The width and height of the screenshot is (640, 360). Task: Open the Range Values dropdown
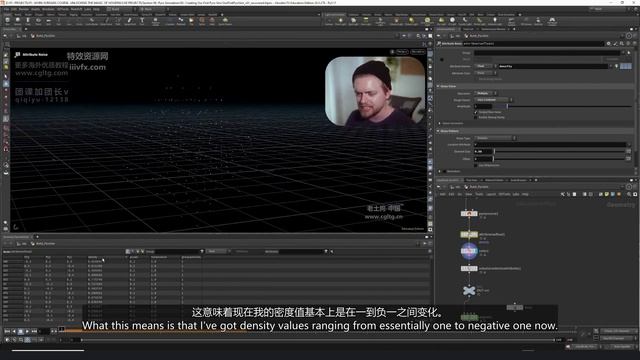(493, 100)
